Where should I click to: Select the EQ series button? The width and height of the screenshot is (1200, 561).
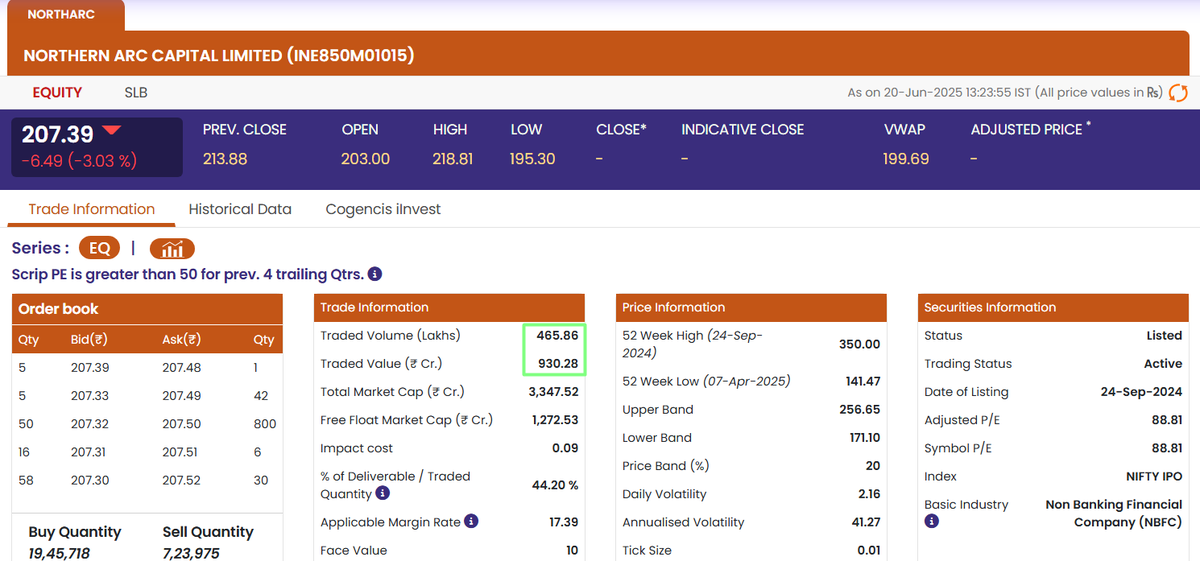(100, 249)
